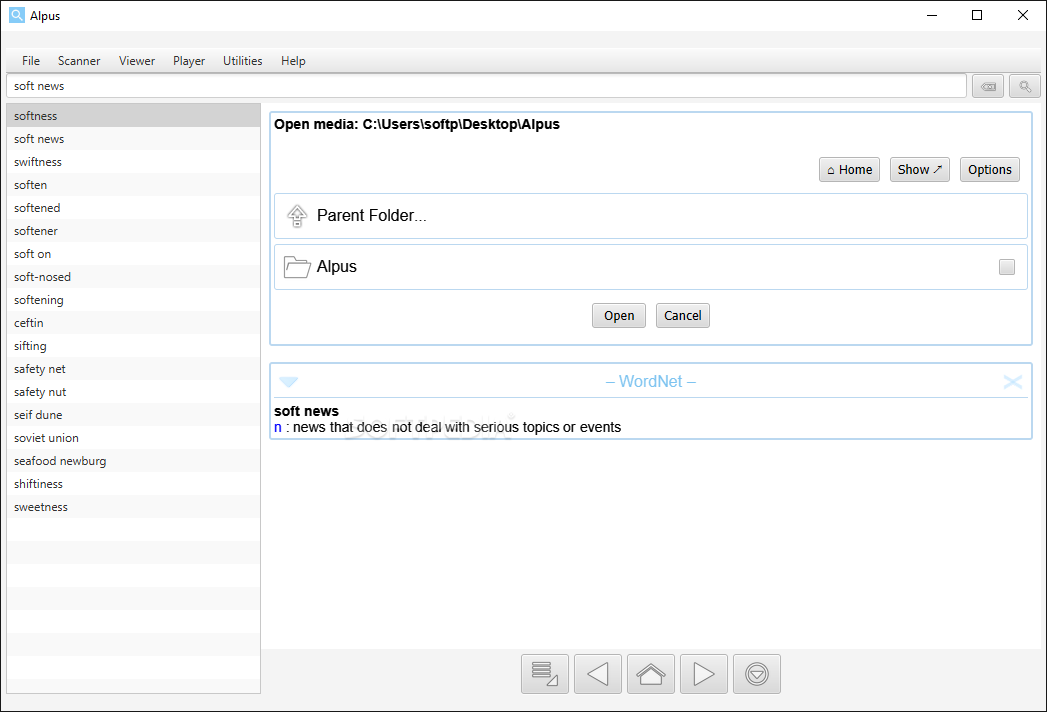Select 'seafood newburg' in word list

(134, 462)
